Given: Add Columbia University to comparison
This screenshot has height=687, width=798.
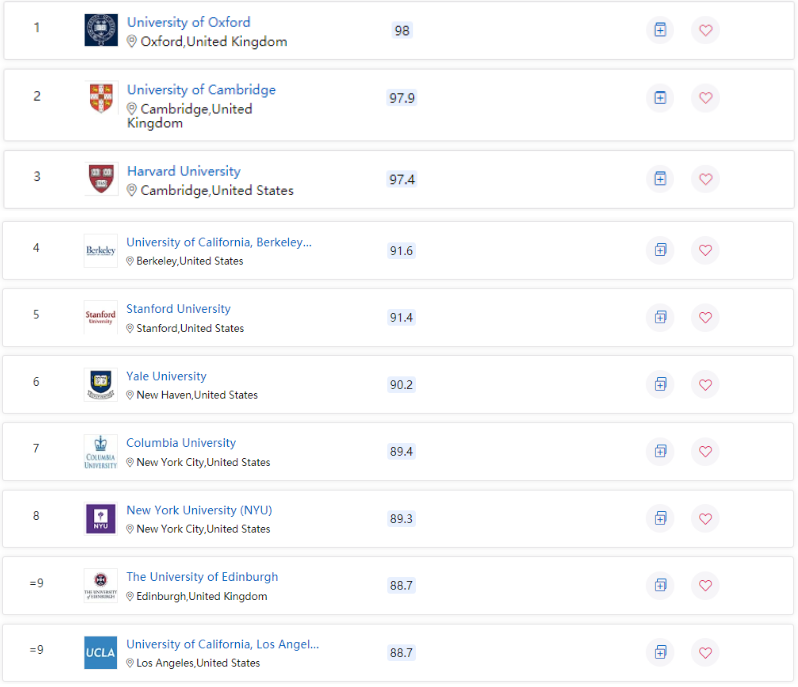Looking at the screenshot, I should 660,451.
